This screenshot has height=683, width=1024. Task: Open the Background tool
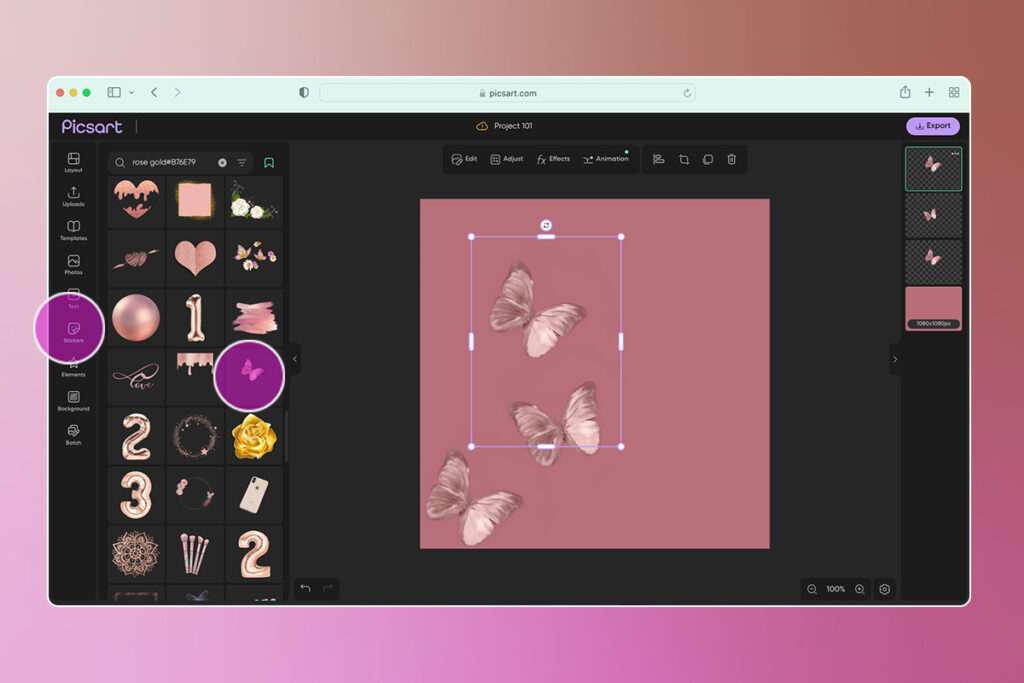coord(73,400)
